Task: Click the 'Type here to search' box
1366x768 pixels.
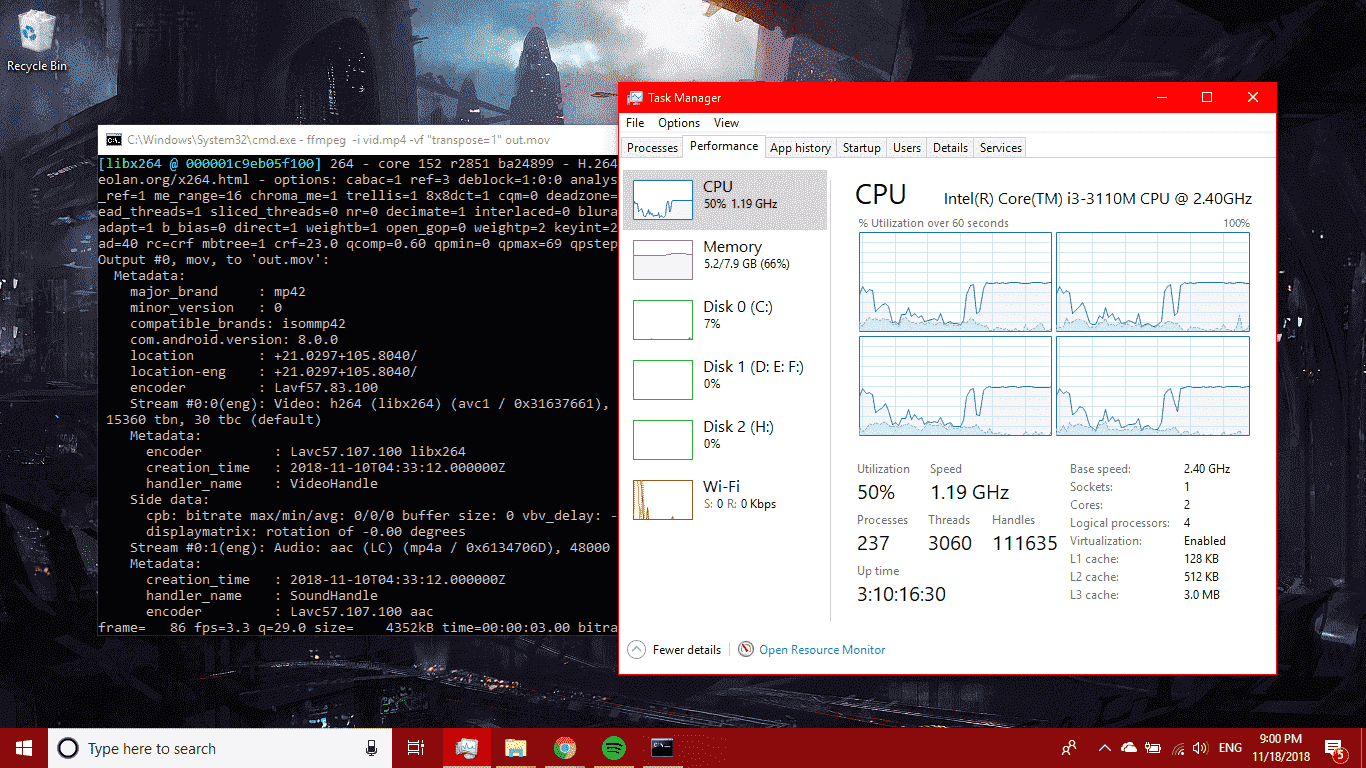Action: tap(219, 748)
